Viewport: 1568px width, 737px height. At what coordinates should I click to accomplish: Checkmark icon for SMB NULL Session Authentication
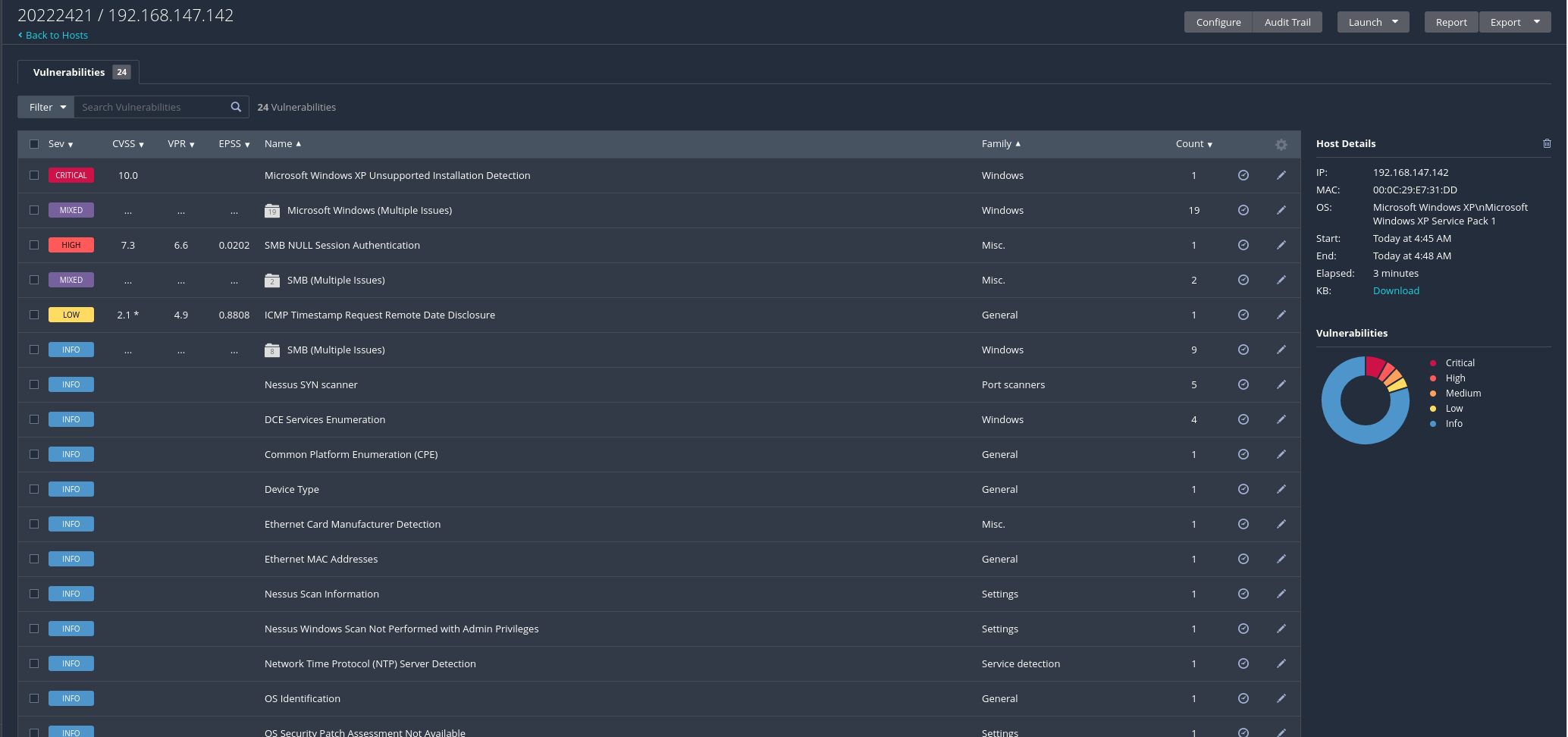[x=1243, y=245]
